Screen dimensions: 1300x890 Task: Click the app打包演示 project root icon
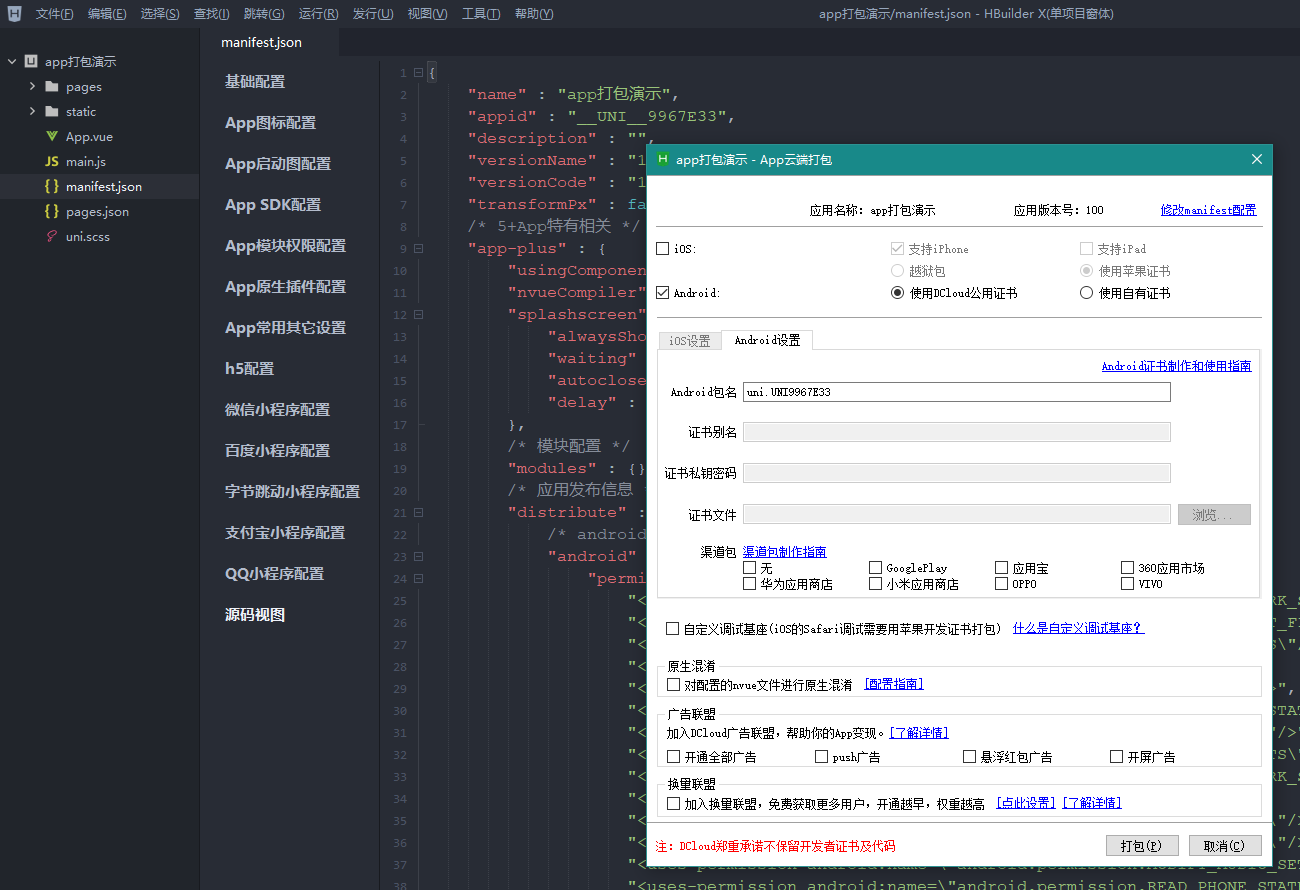[31, 62]
